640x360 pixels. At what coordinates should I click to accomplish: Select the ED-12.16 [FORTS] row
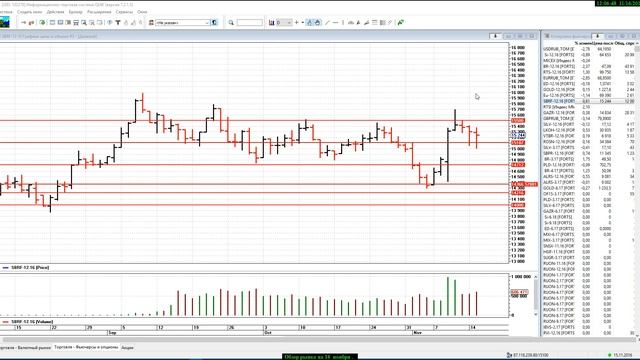point(589,83)
